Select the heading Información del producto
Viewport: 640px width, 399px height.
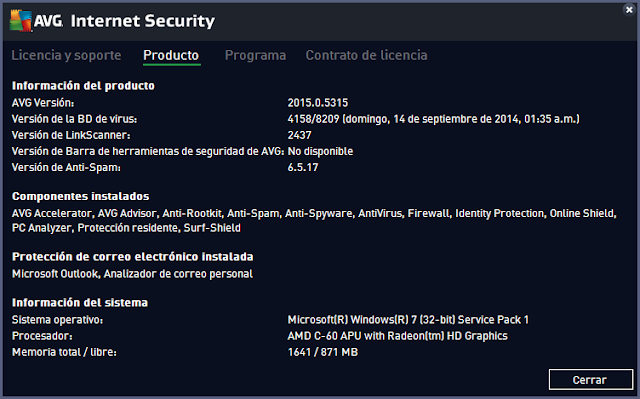click(x=83, y=86)
